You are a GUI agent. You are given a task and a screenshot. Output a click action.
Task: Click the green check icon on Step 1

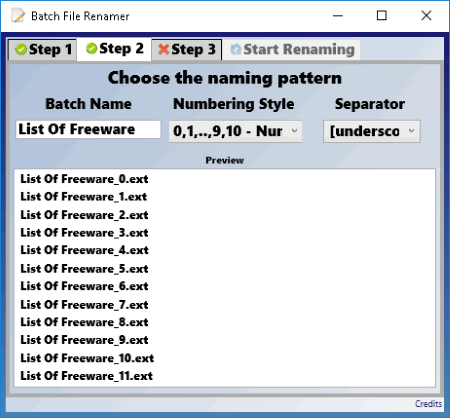click(x=21, y=50)
